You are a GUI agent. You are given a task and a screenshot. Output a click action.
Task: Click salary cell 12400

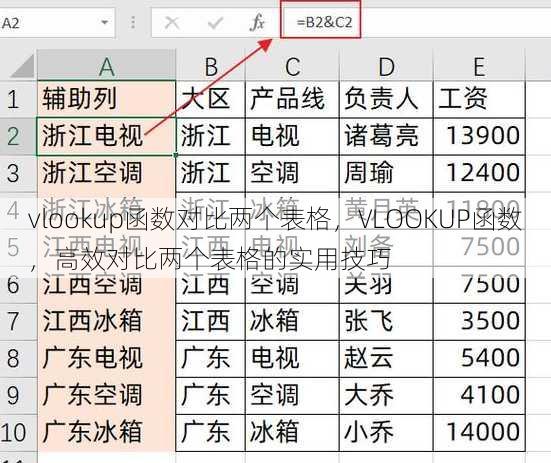[x=479, y=173]
